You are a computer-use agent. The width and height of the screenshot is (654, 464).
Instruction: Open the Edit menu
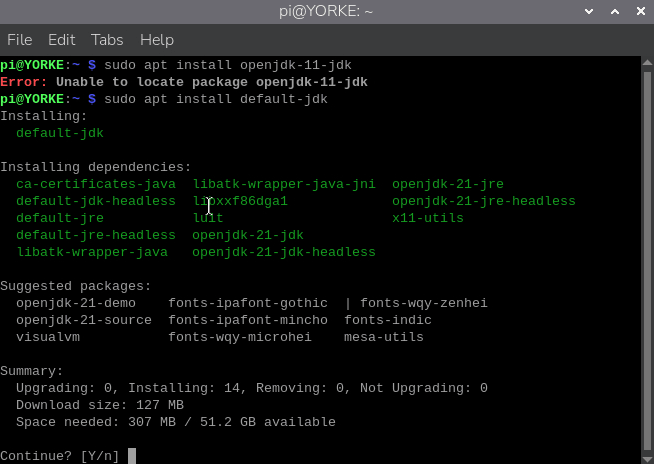pyautogui.click(x=62, y=40)
